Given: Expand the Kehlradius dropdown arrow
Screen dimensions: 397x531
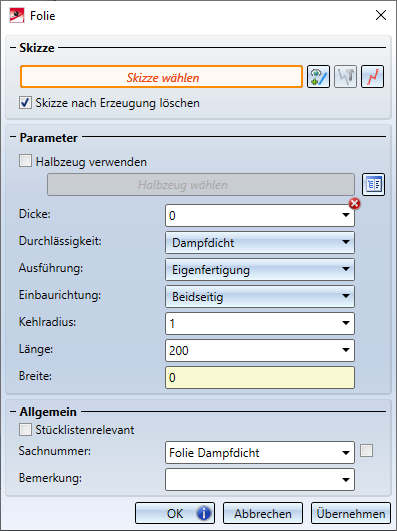Looking at the screenshot, I should pyautogui.click(x=346, y=323).
